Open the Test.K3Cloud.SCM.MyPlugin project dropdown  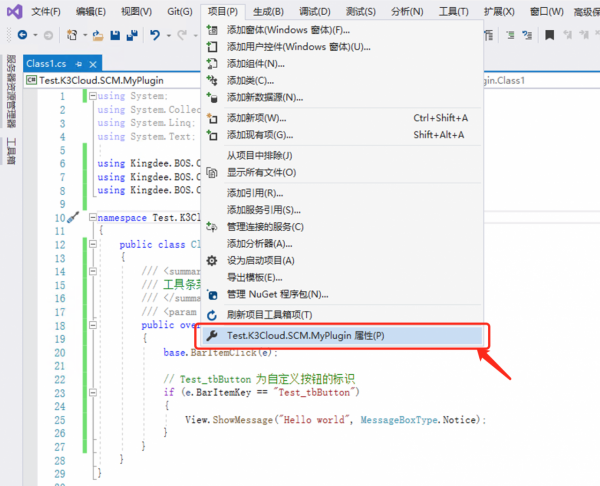click(x=100, y=79)
